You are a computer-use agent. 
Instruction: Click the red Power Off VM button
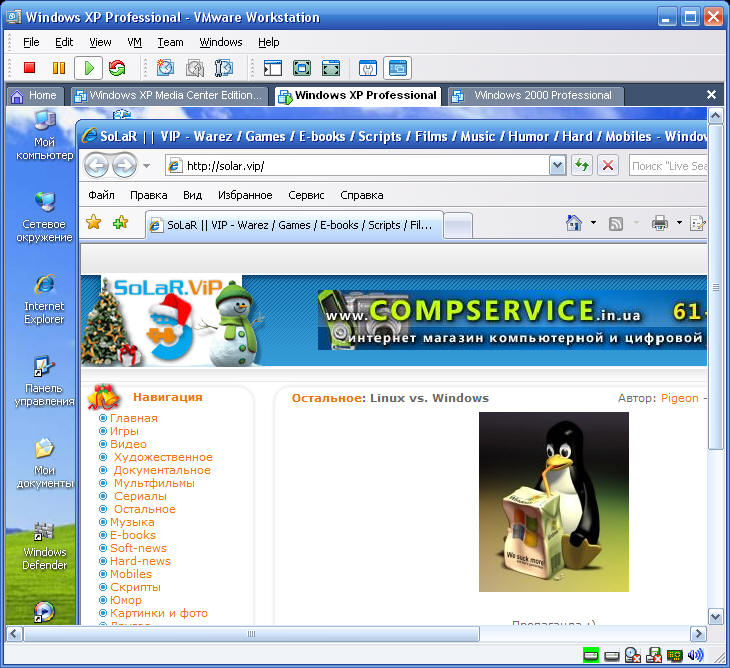point(29,68)
